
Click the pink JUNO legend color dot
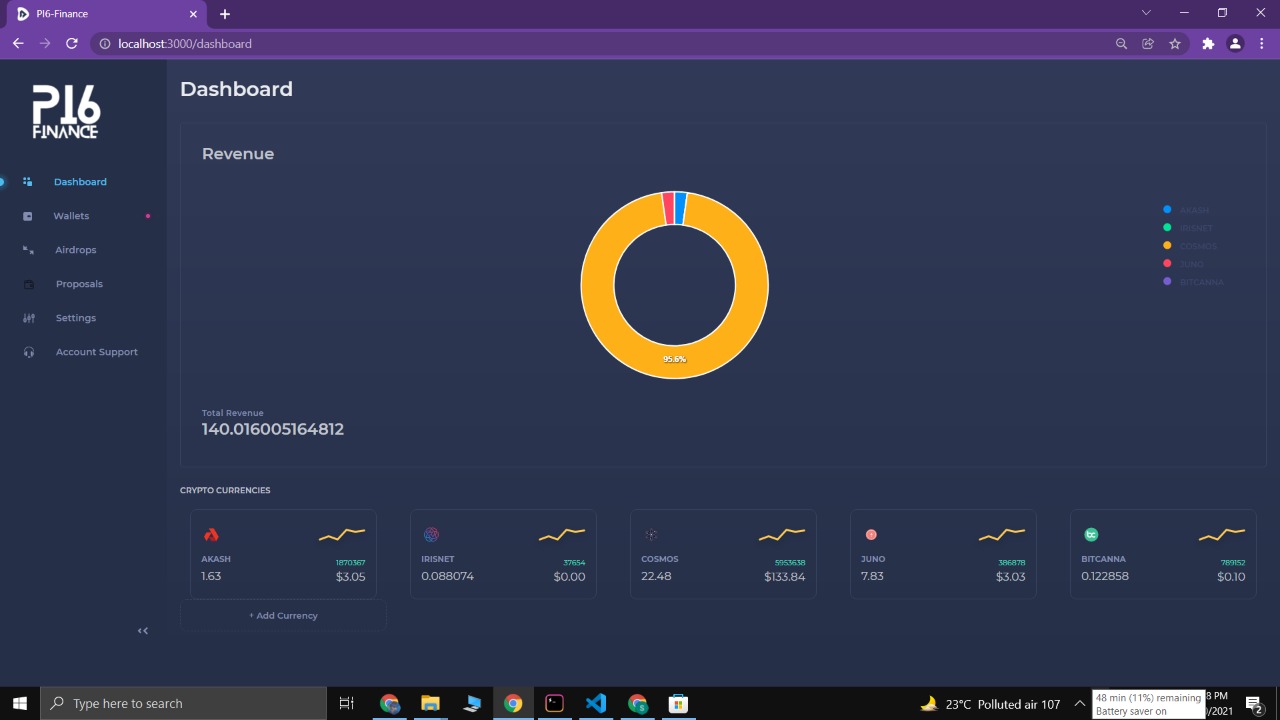pos(1167,264)
